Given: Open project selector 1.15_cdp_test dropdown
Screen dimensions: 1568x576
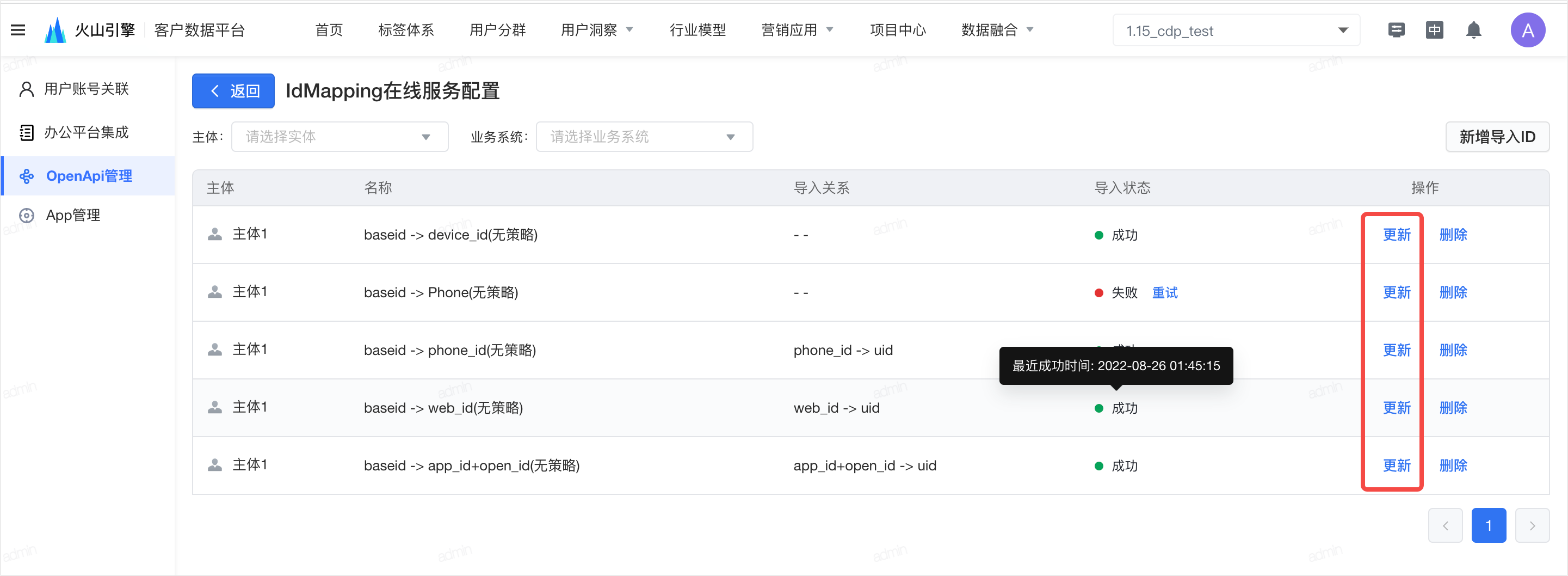Looking at the screenshot, I should pyautogui.click(x=1236, y=30).
